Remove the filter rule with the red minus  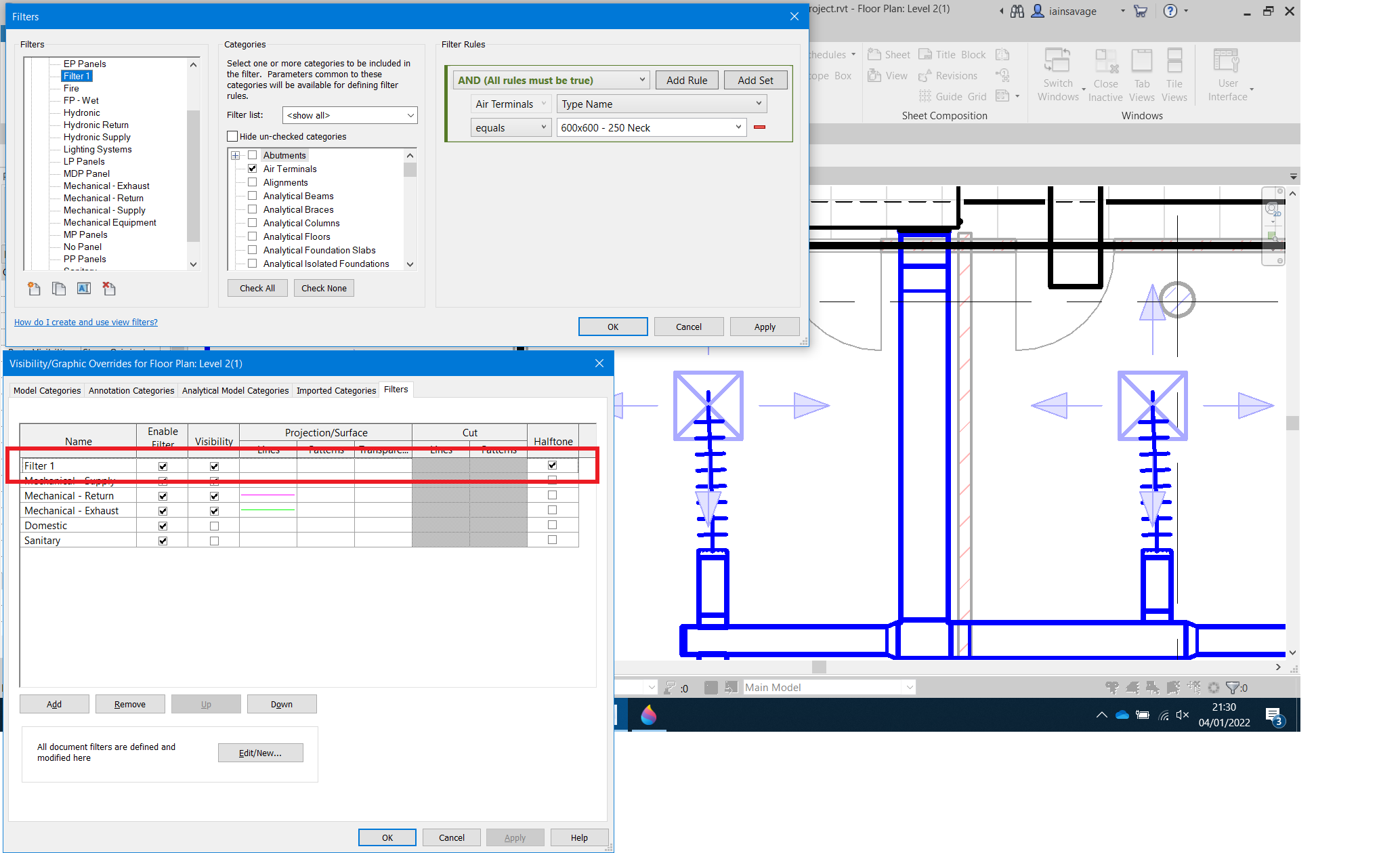[x=759, y=127]
